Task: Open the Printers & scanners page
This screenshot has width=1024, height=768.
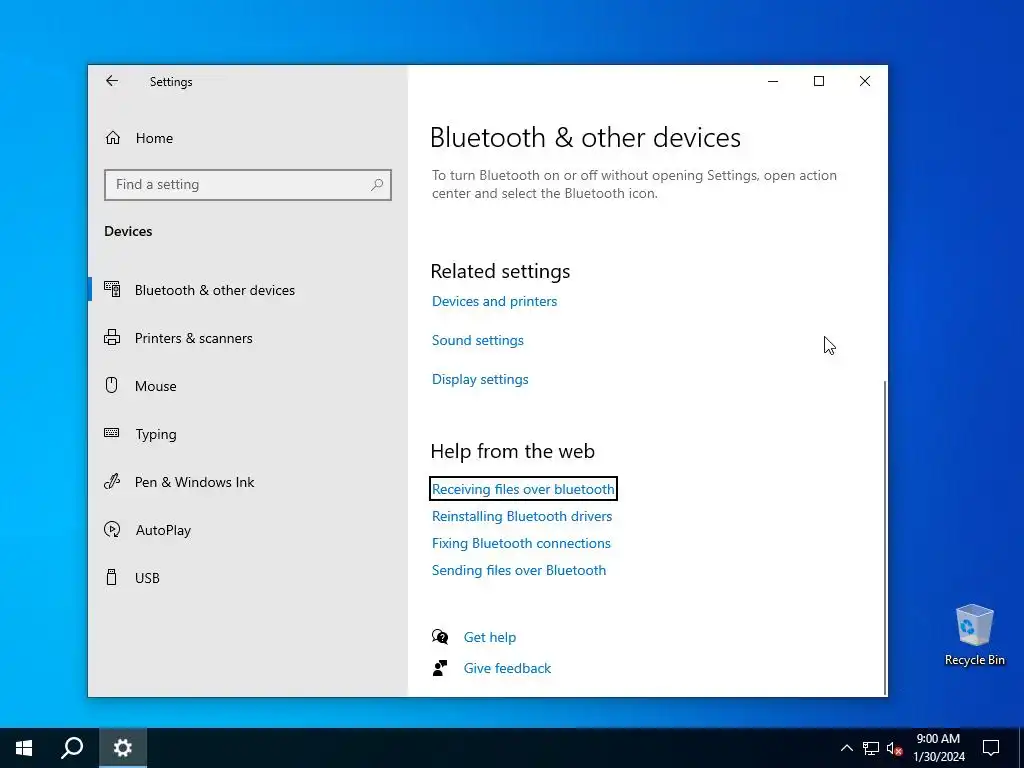Action: coord(193,338)
